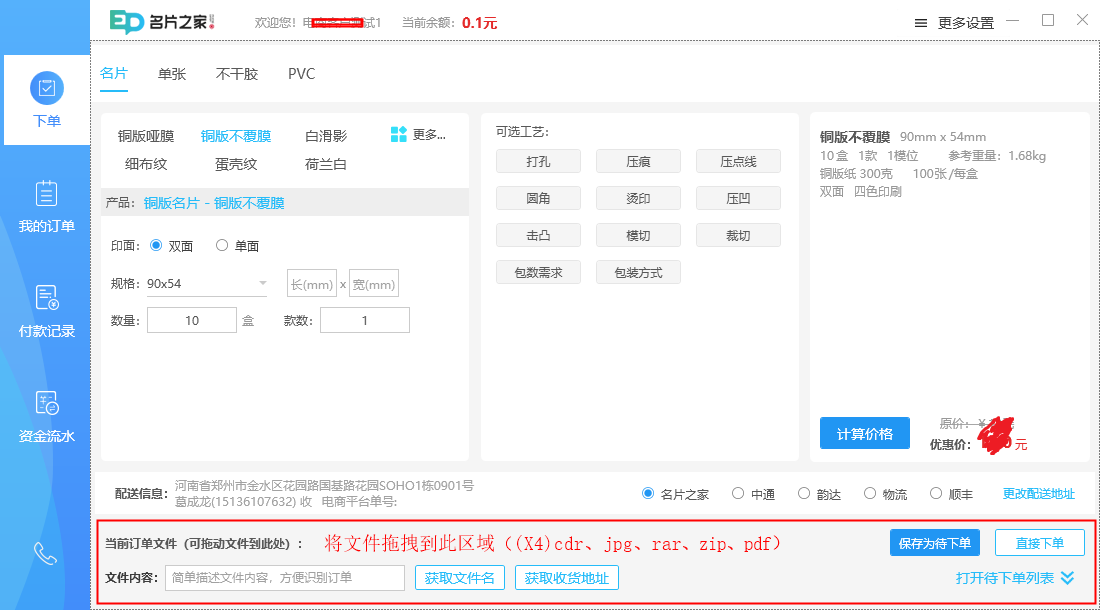Click the 更改配送地址 link

pyautogui.click(x=1038, y=494)
